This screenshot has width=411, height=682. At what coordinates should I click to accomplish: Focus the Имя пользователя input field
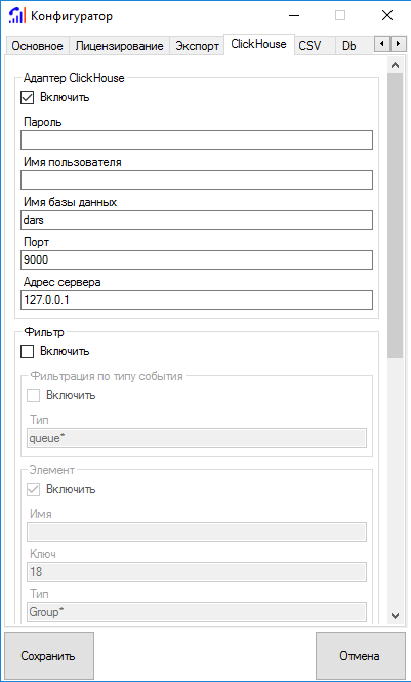pos(197,180)
